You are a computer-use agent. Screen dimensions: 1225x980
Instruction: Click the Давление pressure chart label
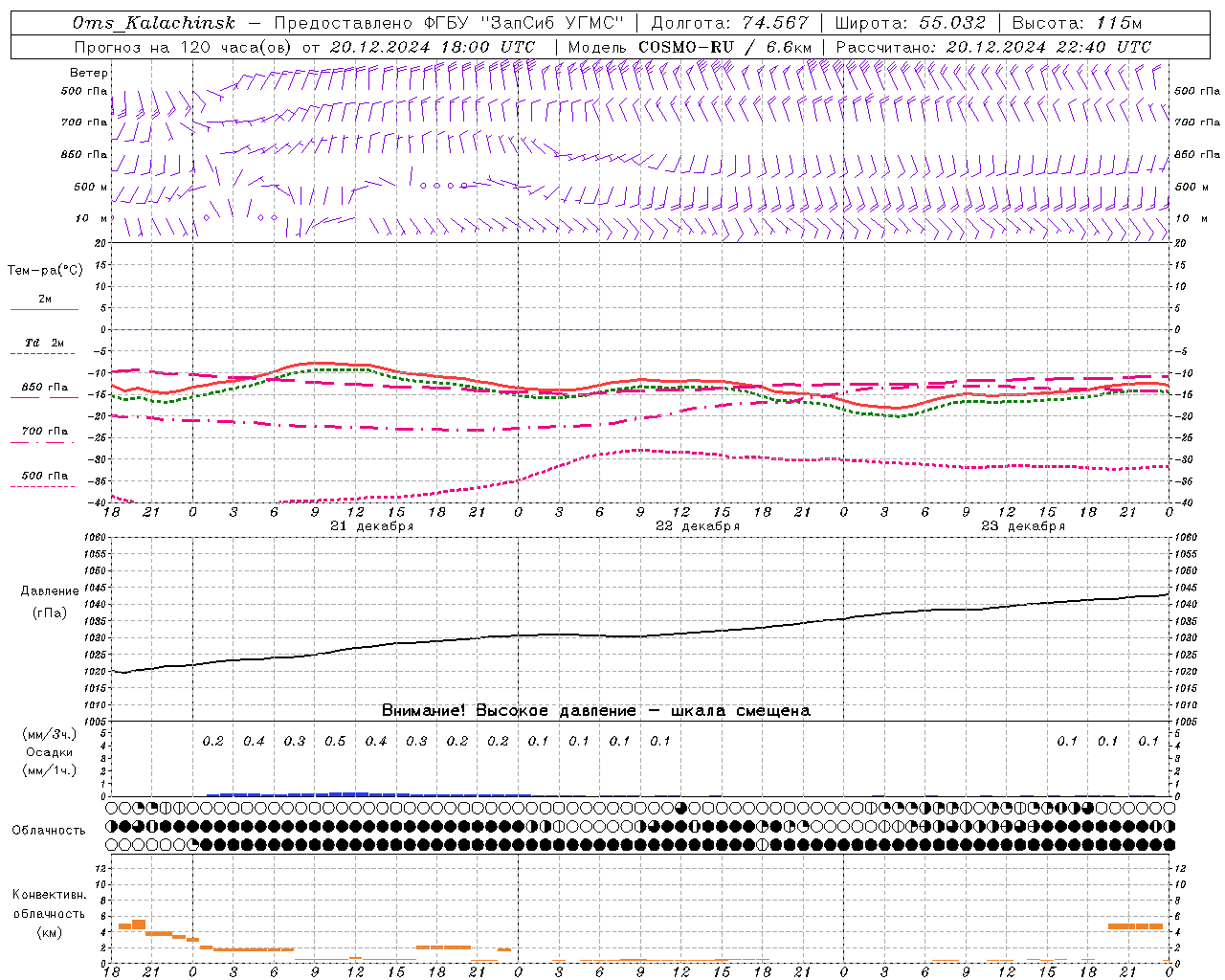click(50, 591)
